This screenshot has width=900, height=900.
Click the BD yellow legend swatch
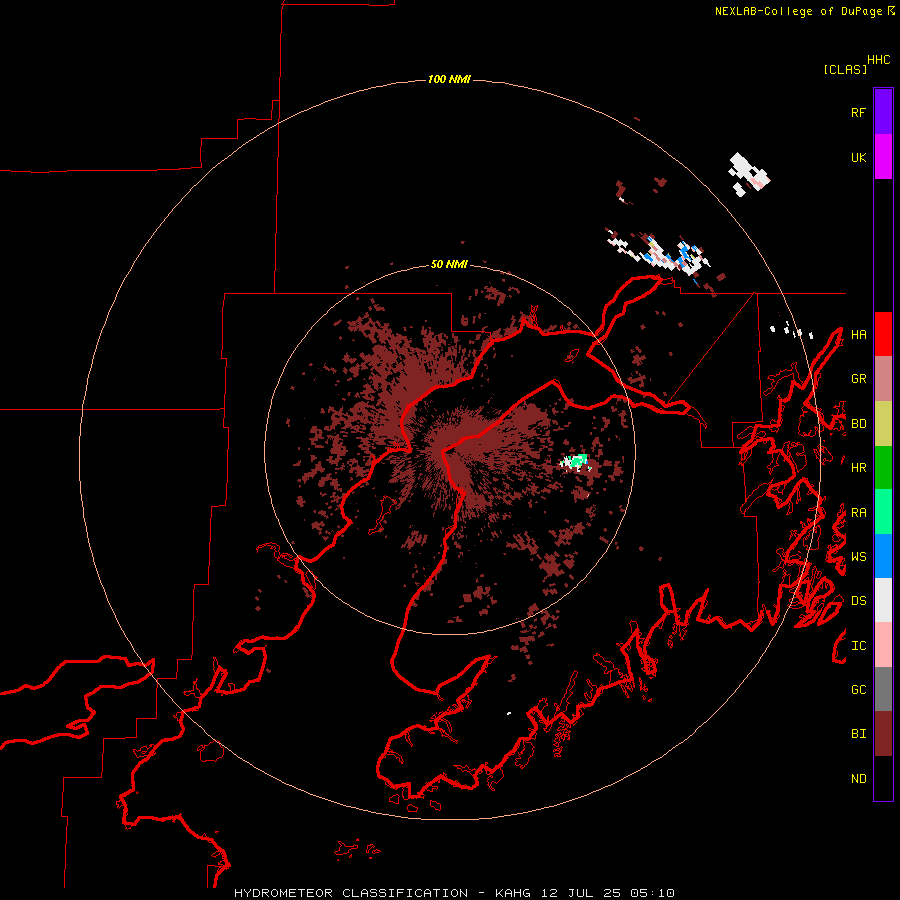pyautogui.click(x=883, y=424)
